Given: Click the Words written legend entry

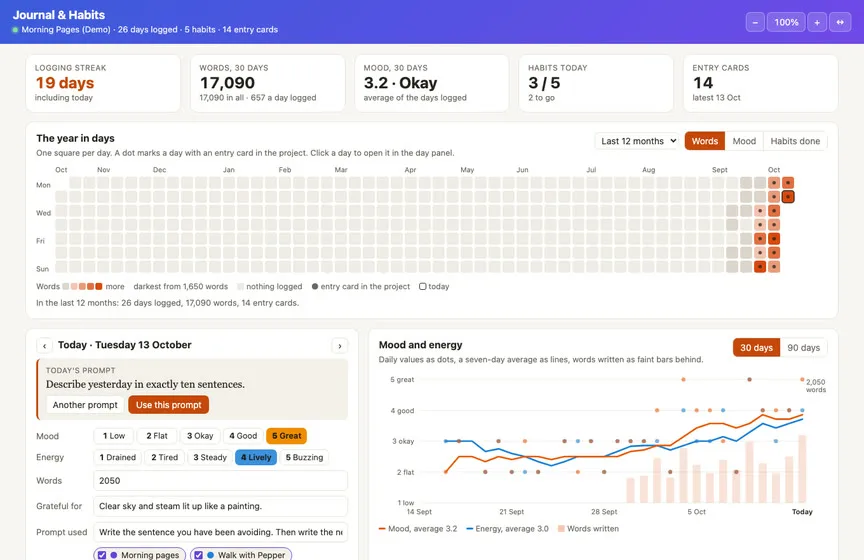Looking at the screenshot, I should [x=588, y=529].
